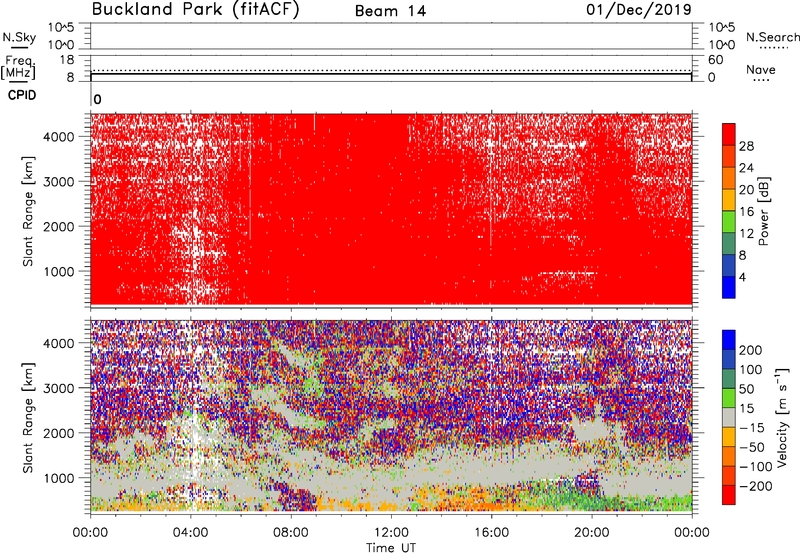
Task: Pick the gray −15 to 15 Velocity segment
Action: tap(729, 417)
